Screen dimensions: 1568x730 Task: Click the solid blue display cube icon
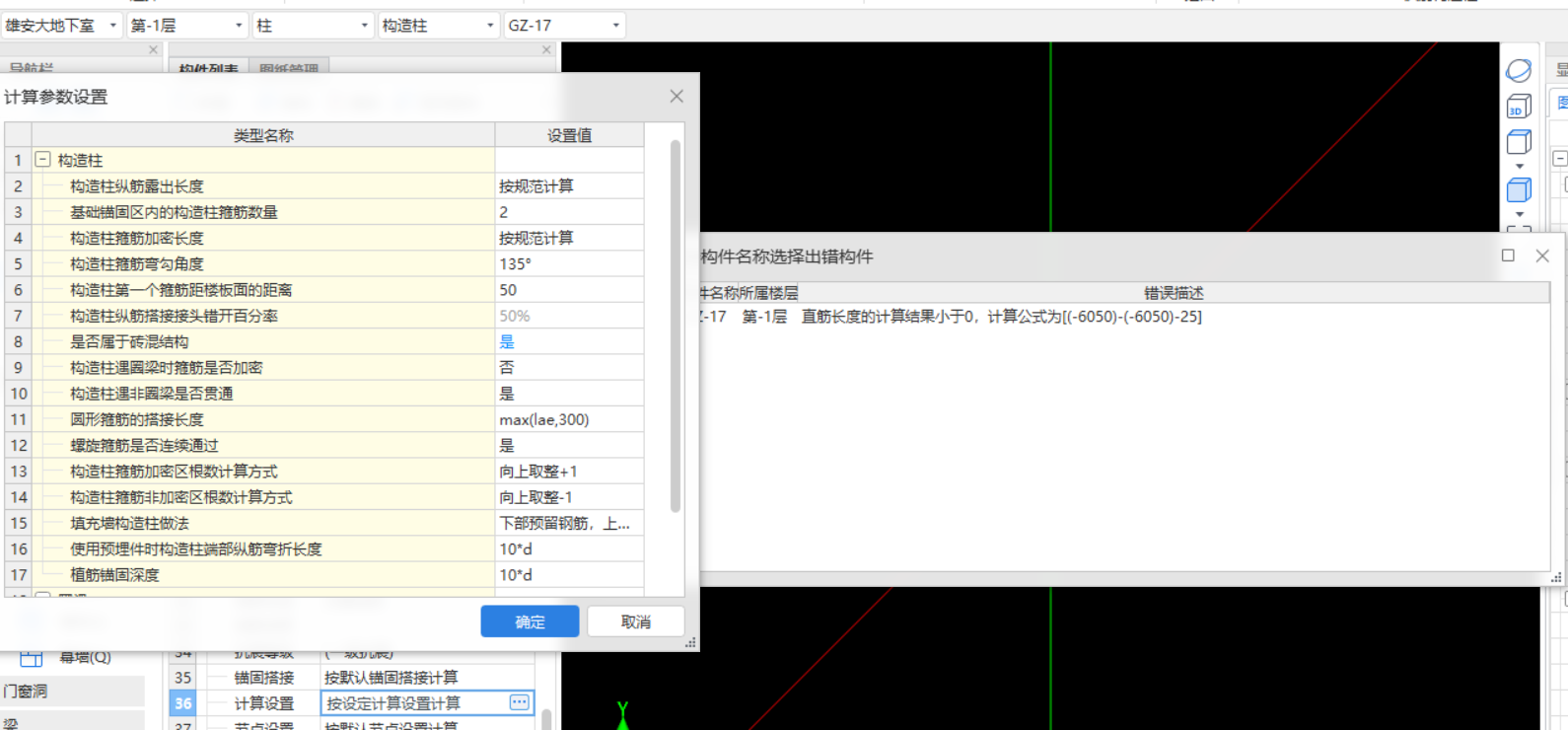click(x=1519, y=190)
